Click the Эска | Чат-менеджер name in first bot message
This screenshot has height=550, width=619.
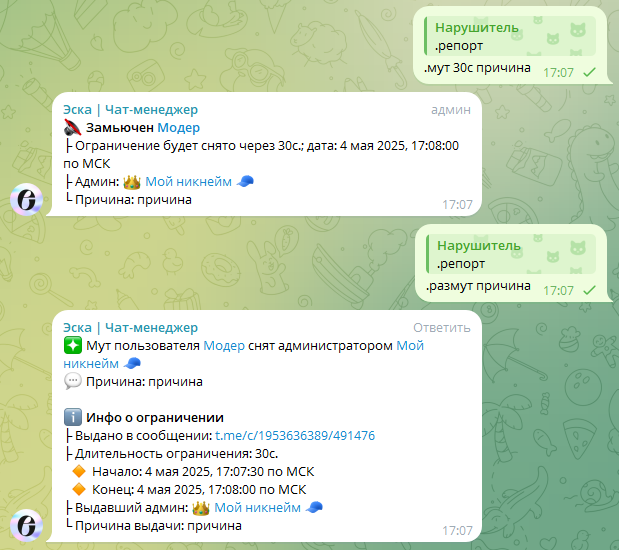[131, 109]
